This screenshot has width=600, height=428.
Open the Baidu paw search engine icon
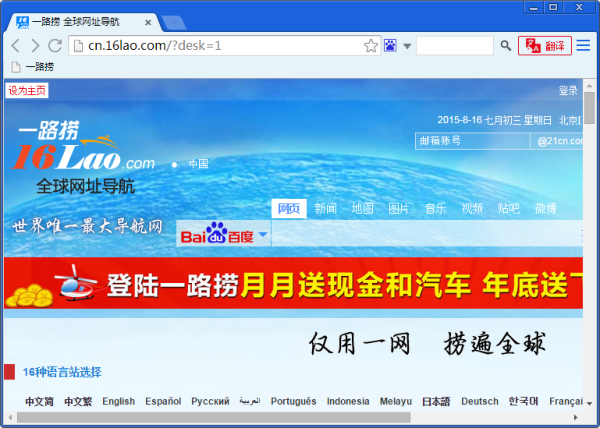tap(390, 46)
